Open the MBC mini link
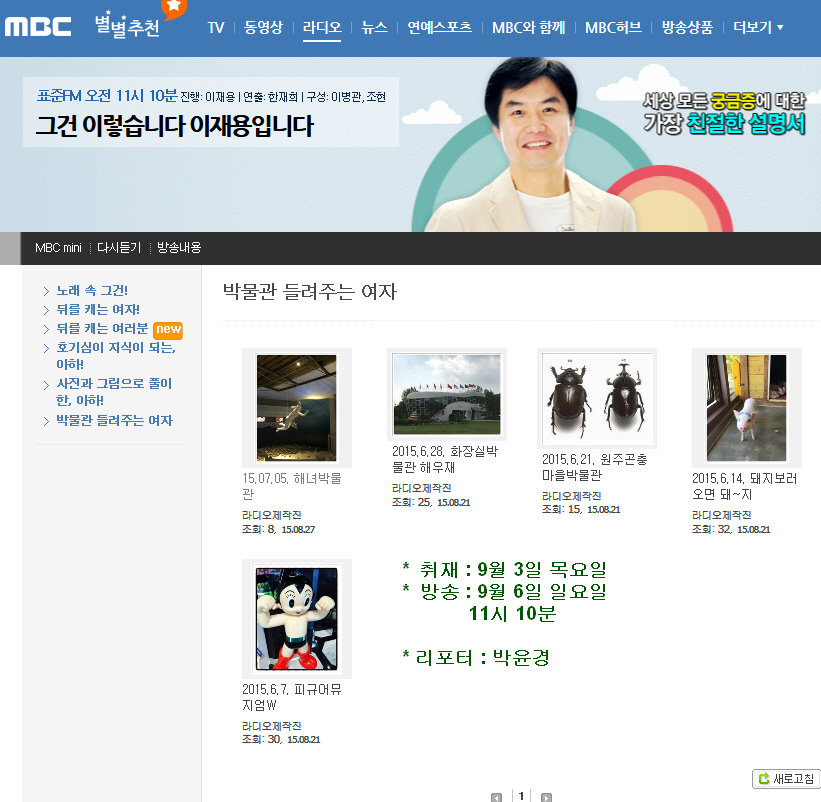The width and height of the screenshot is (821, 802). tap(58, 248)
